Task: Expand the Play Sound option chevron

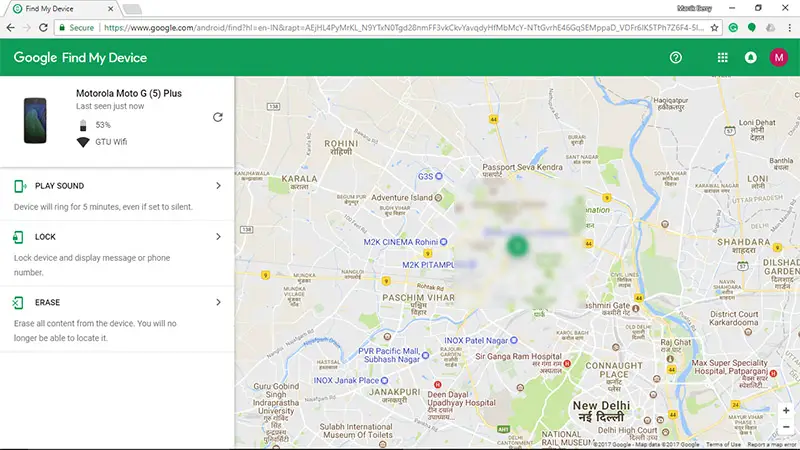Action: pyautogui.click(x=218, y=186)
